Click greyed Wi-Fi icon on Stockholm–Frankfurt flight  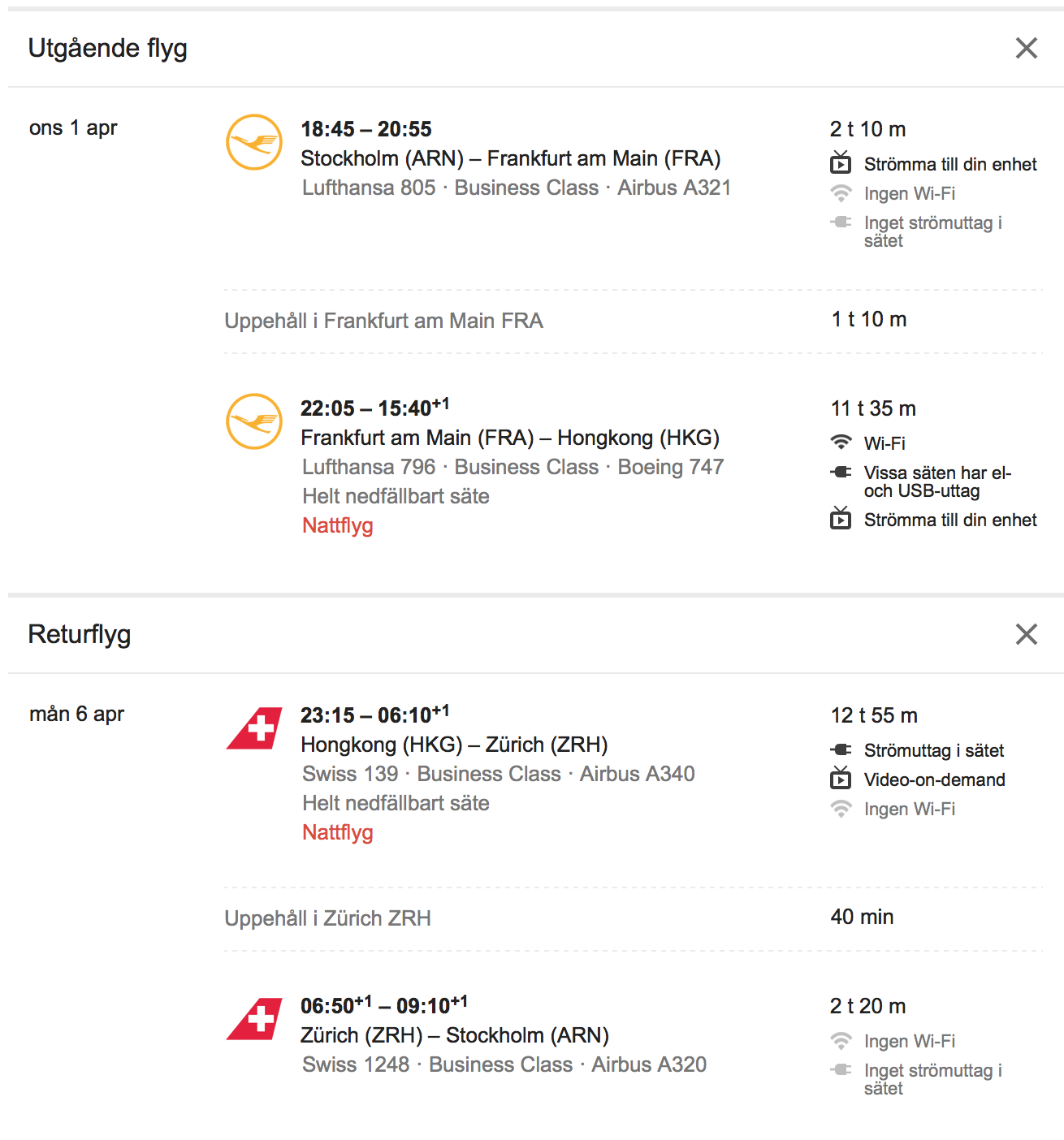[841, 193]
